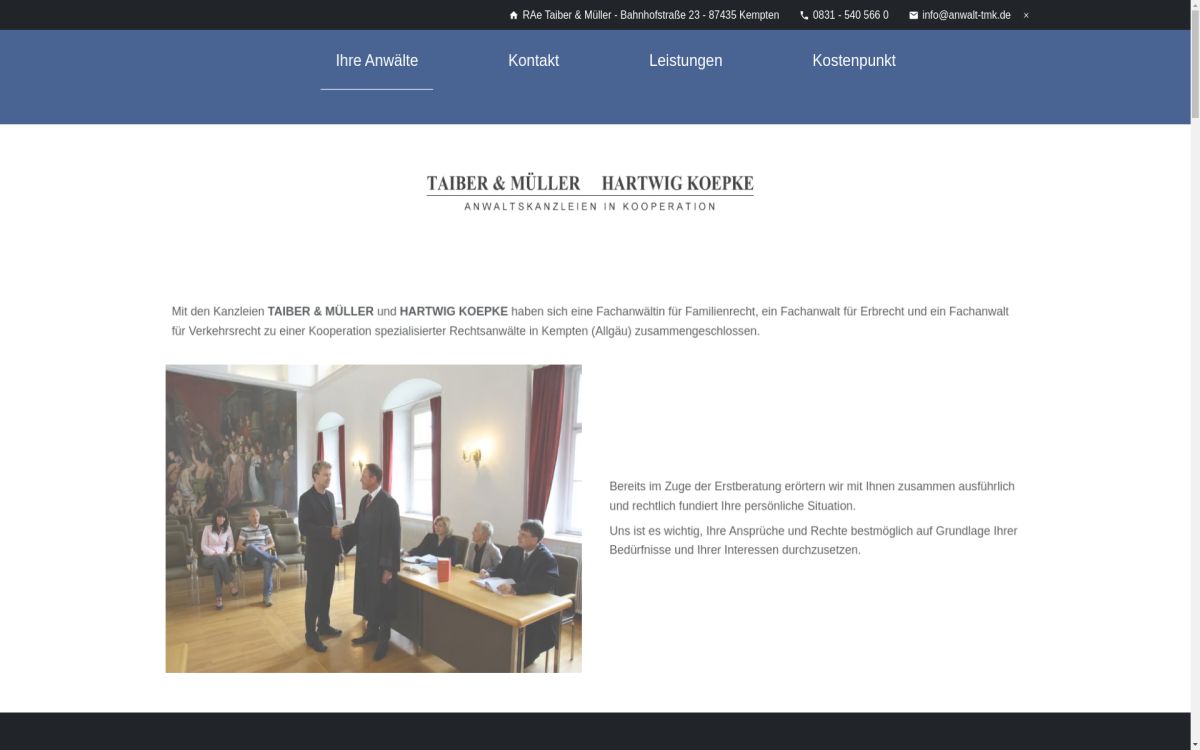Screen dimensions: 1200x750
Task: Click the bold "TAIBER & MÜLLER" text in paragraph
Action: click(322, 311)
